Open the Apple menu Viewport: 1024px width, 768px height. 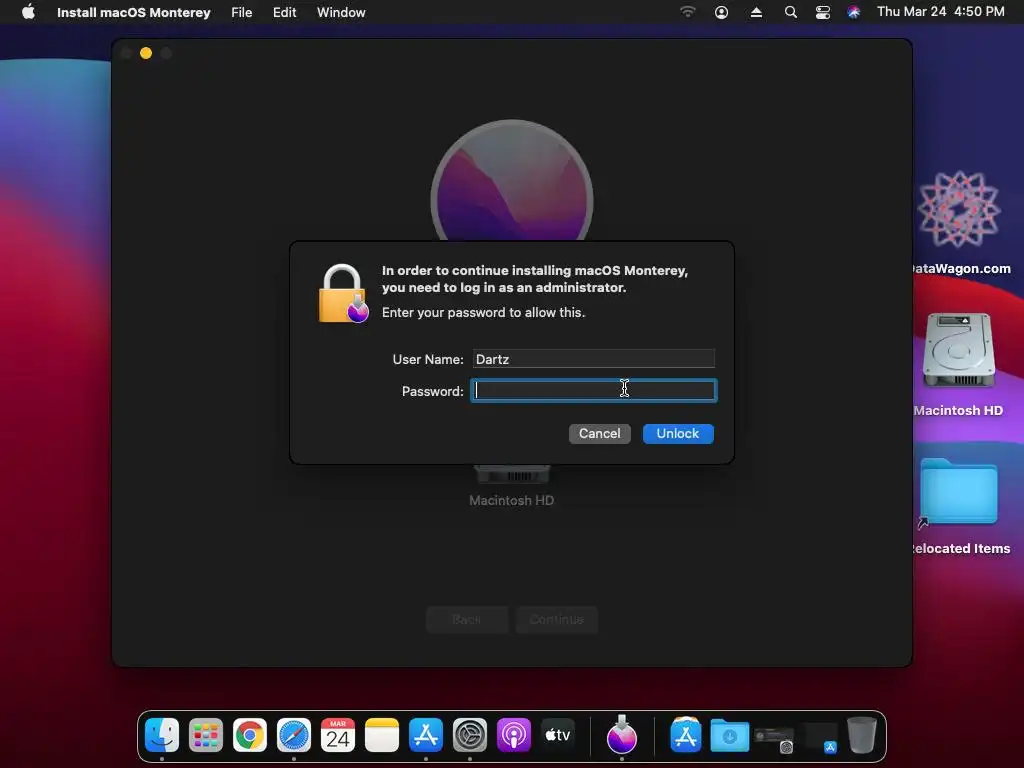[28, 12]
